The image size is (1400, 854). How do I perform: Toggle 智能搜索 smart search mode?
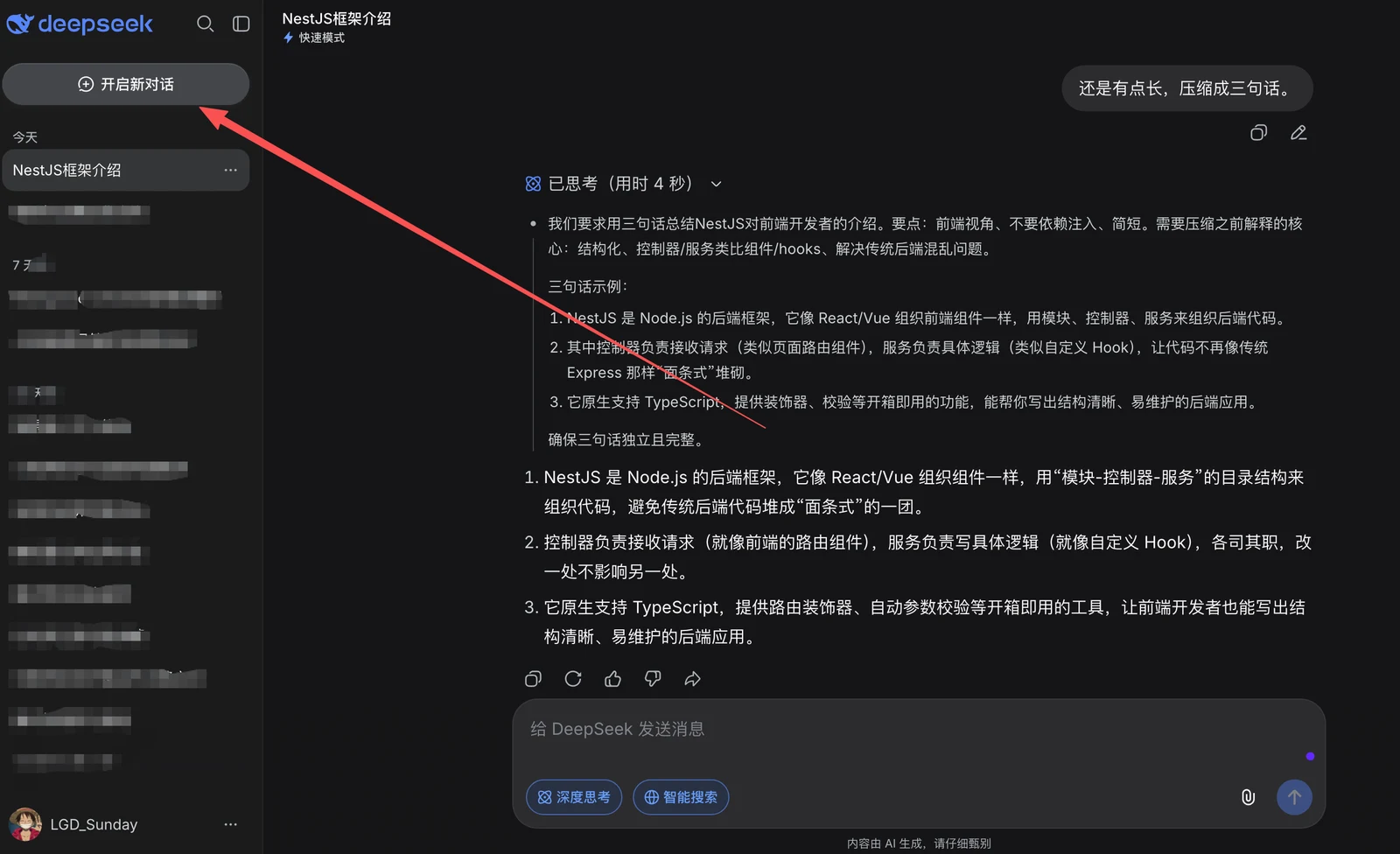pyautogui.click(x=681, y=797)
